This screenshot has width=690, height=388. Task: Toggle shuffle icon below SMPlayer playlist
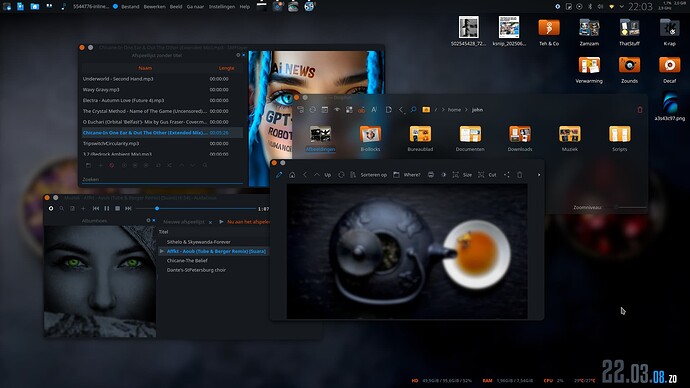coord(169,165)
